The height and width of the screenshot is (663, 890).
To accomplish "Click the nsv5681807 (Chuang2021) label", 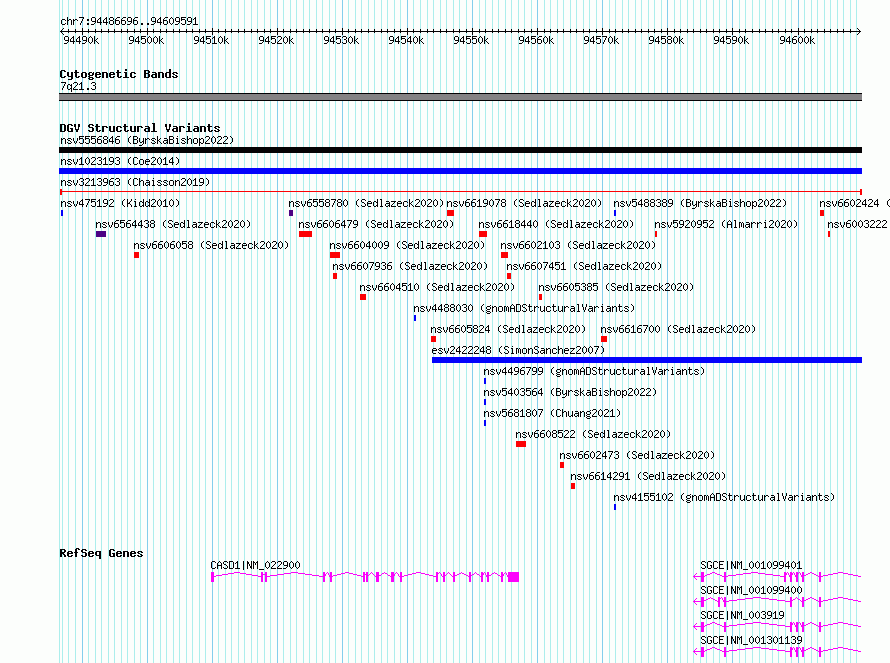I will [x=552, y=413].
